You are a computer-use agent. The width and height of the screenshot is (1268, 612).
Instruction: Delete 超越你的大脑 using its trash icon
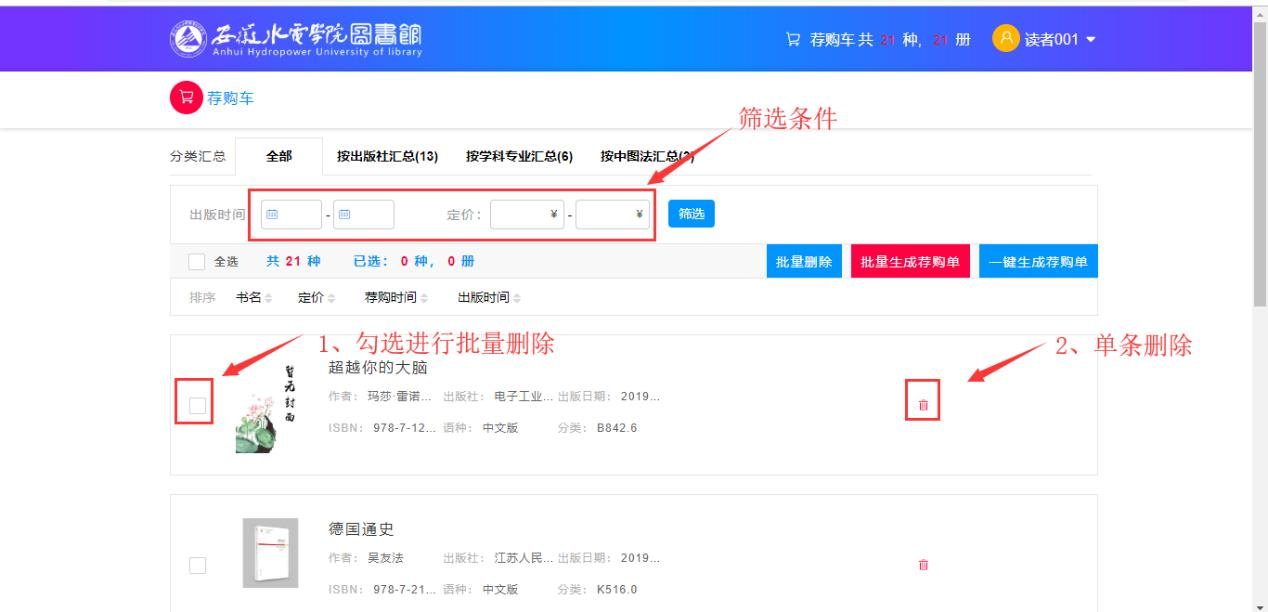click(x=922, y=405)
